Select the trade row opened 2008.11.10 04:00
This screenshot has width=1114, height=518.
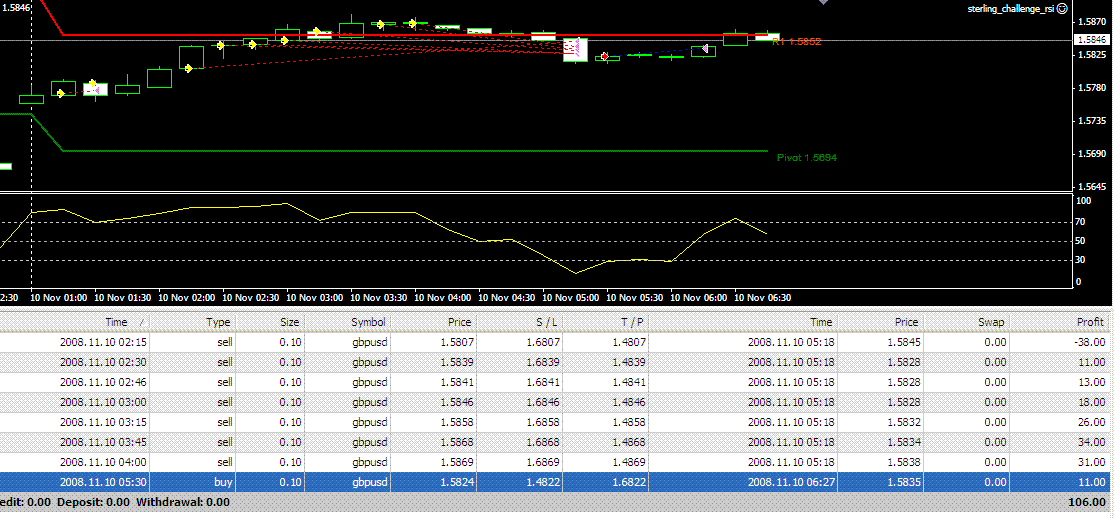(554, 462)
